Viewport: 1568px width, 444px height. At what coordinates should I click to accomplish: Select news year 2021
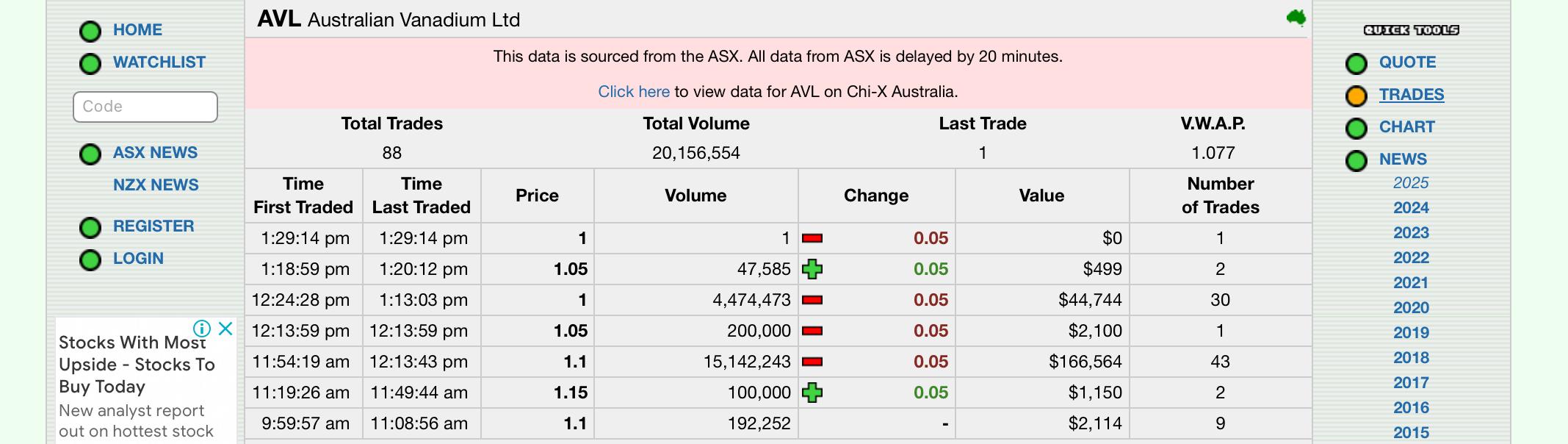coord(1411,283)
